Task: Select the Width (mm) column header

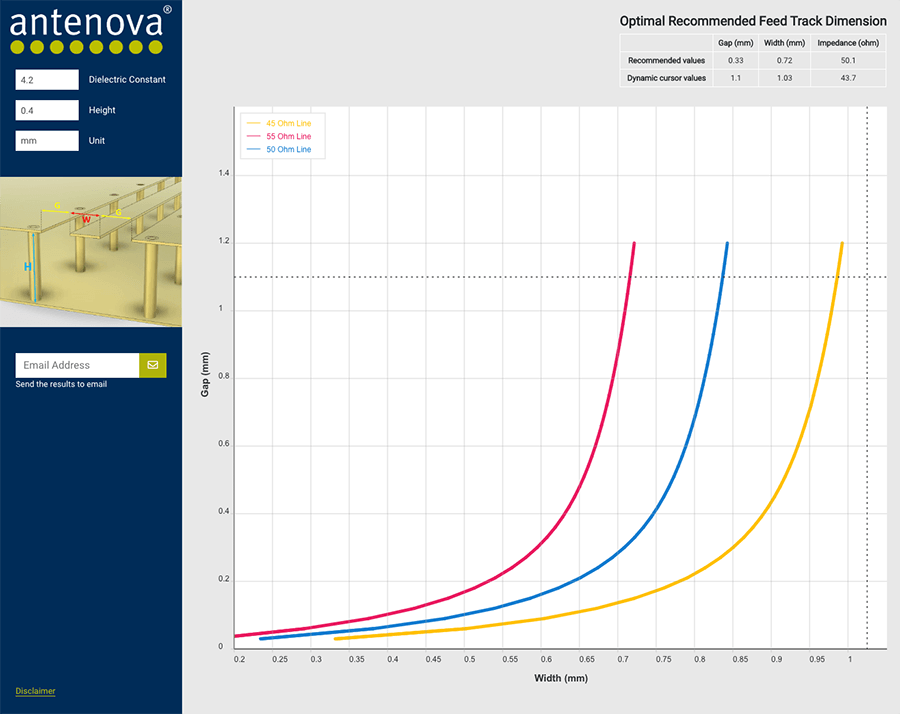Action: coord(783,43)
